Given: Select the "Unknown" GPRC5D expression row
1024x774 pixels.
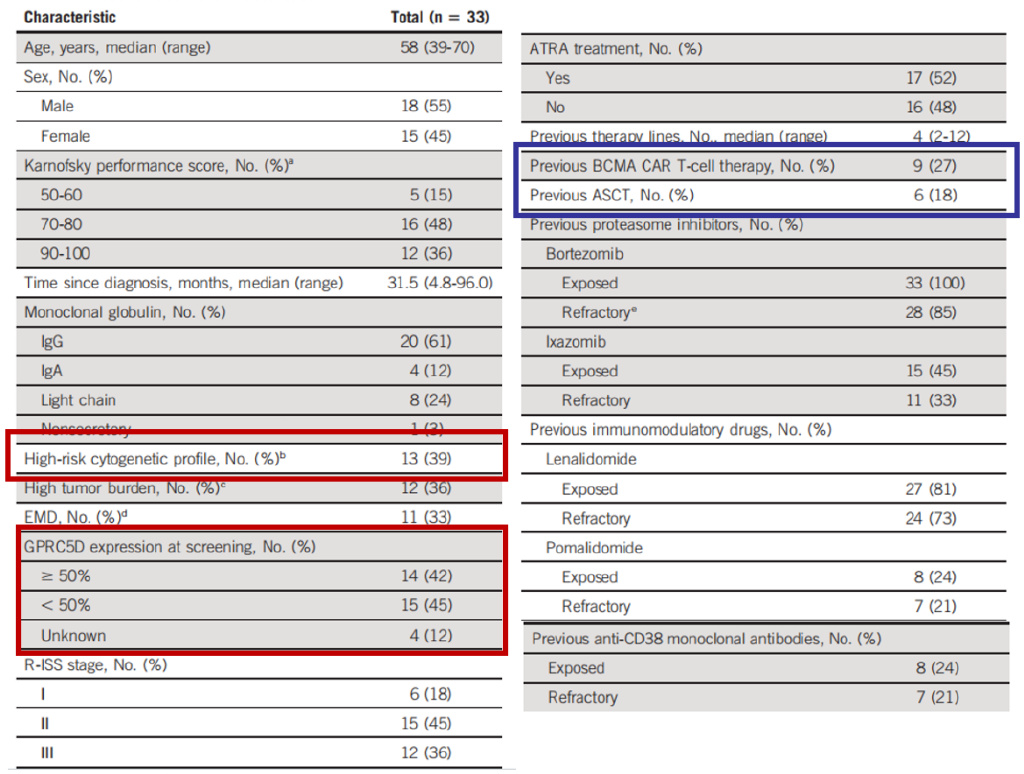Looking at the screenshot, I should coord(73,635).
